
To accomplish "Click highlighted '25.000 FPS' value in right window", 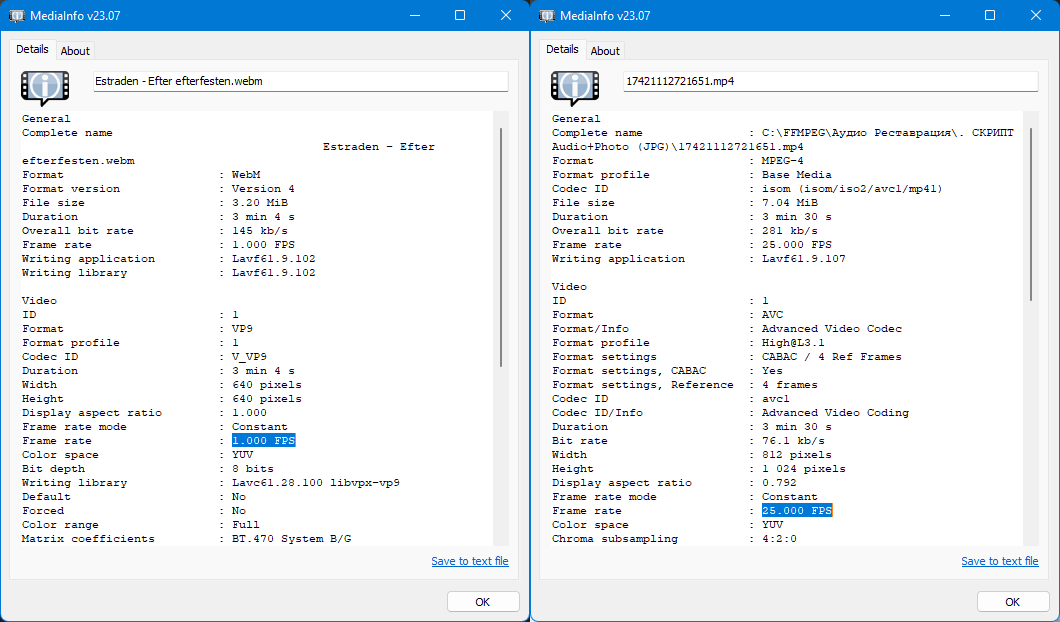I will (x=797, y=510).
